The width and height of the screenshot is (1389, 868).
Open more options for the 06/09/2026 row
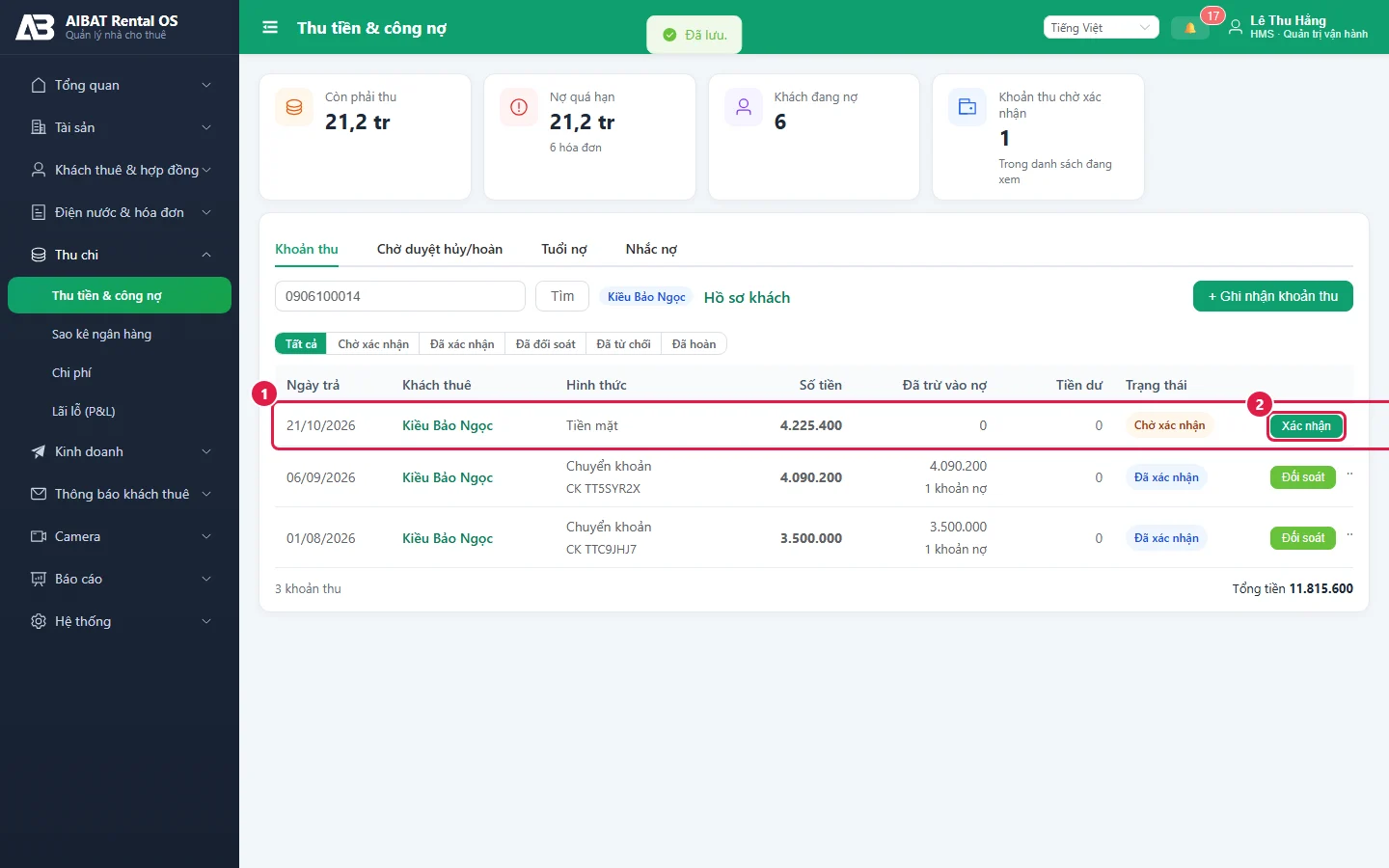[x=1349, y=475]
